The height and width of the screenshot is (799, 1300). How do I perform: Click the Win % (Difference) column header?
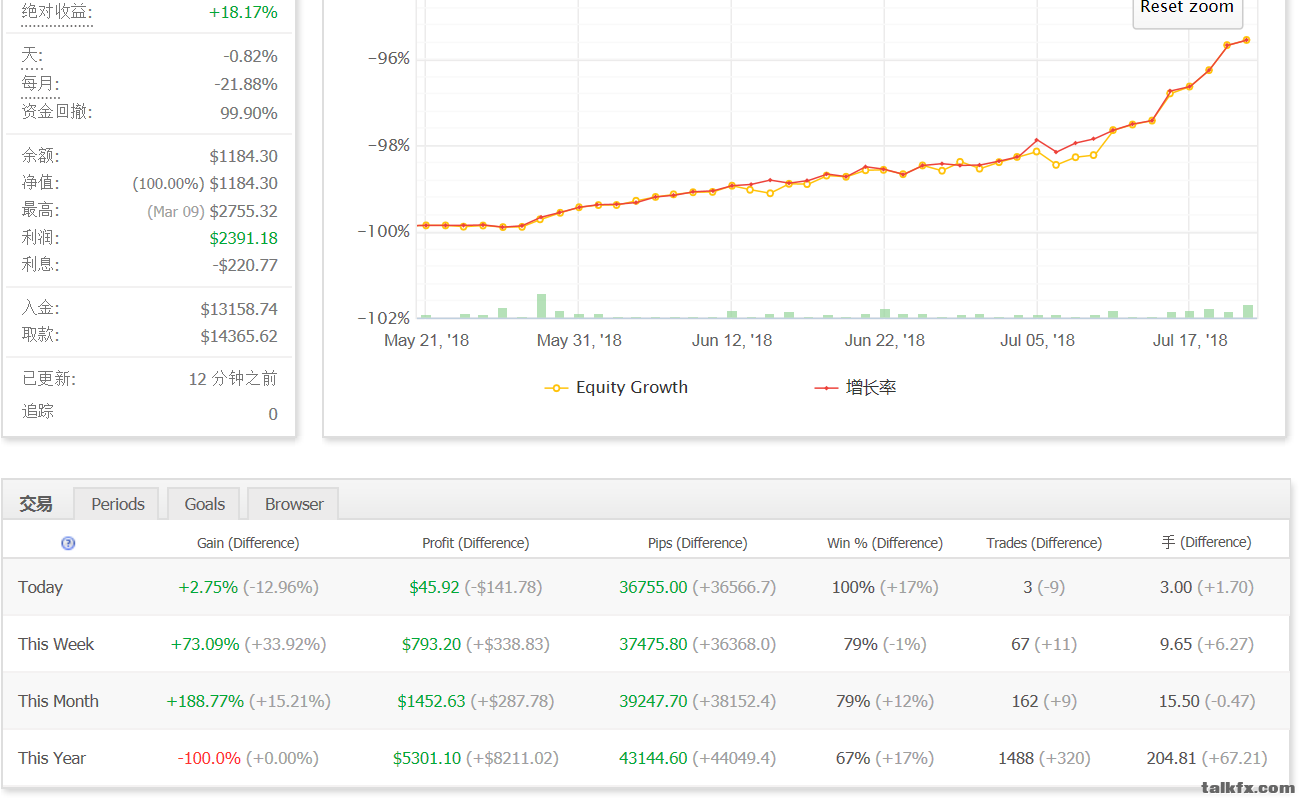pyautogui.click(x=885, y=543)
